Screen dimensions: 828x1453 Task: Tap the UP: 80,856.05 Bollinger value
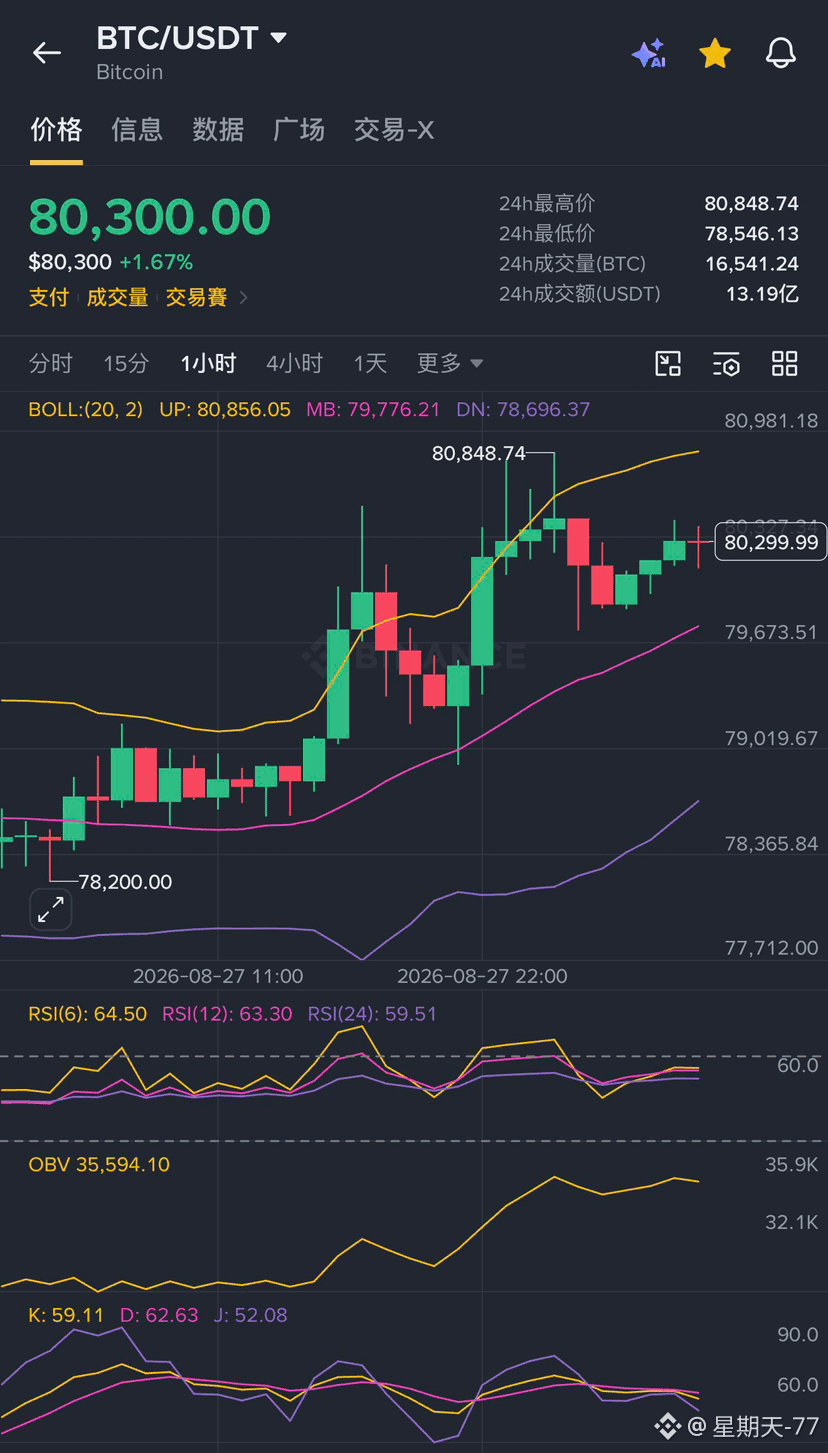tap(225, 409)
